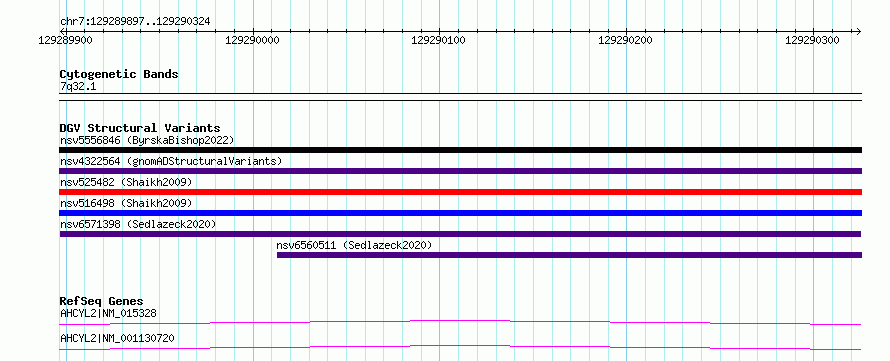The image size is (890, 361).
Task: Click the blue nsv516498 variant bar
Action: click(x=460, y=213)
